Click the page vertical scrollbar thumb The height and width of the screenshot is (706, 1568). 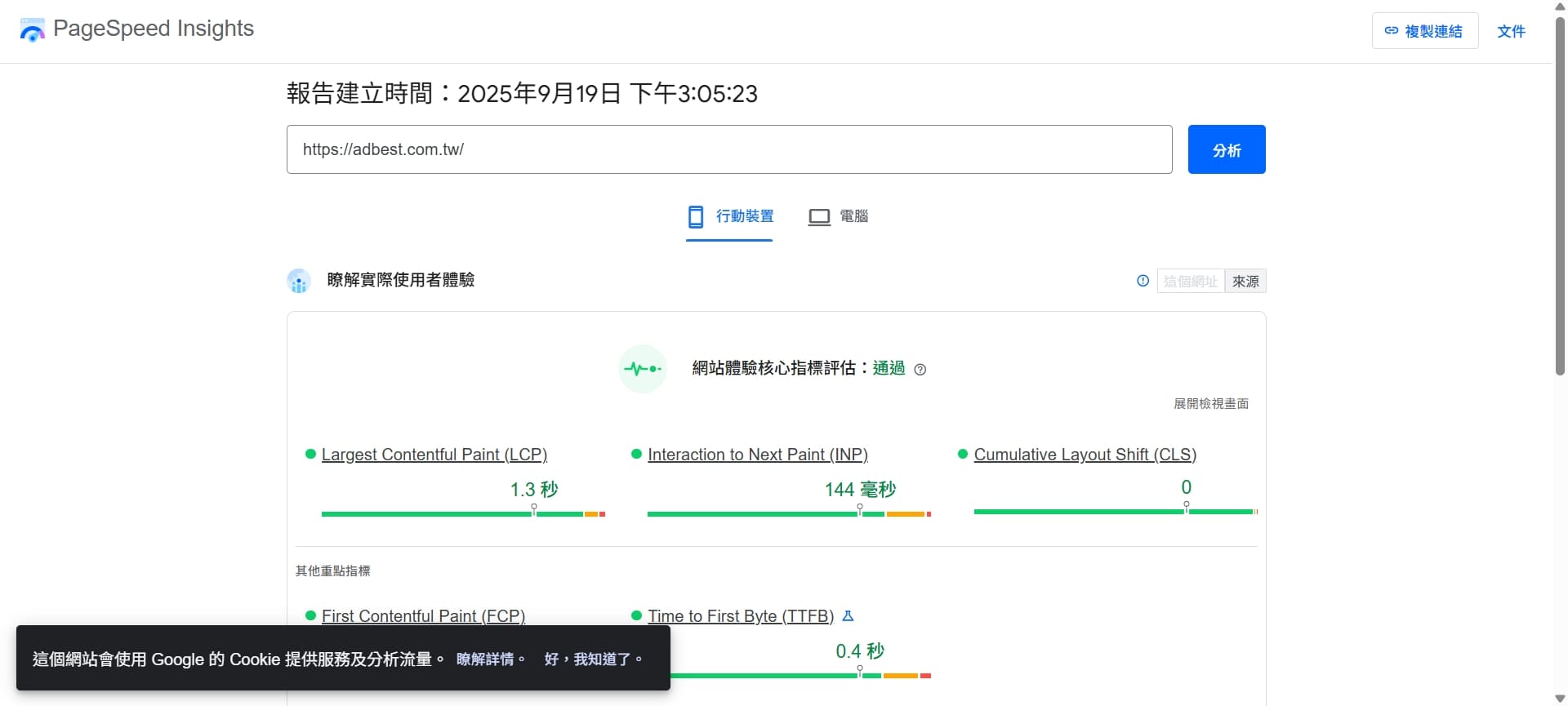pyautogui.click(x=1560, y=196)
